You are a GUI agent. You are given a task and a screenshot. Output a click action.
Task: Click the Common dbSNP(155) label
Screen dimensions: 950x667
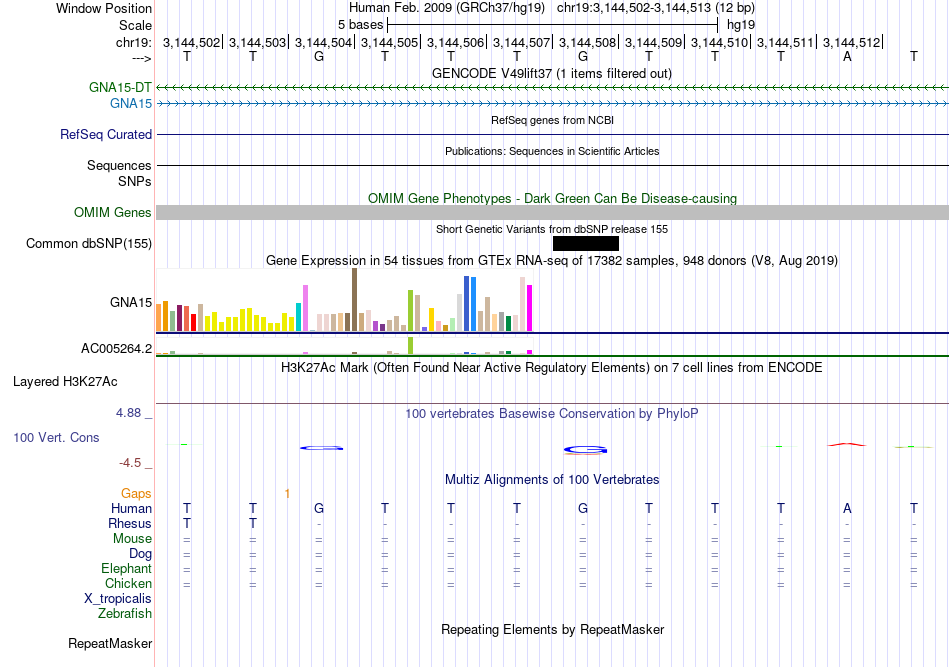[x=89, y=244]
